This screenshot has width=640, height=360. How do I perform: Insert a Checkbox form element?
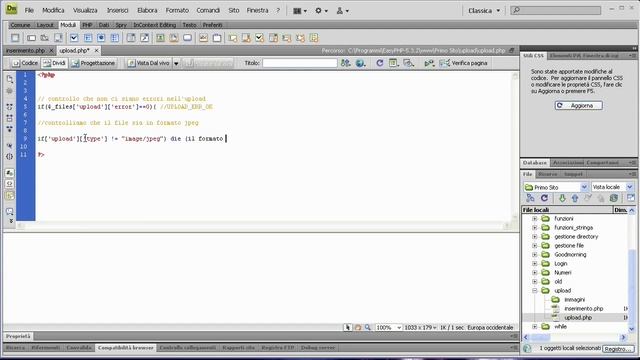pyautogui.click(x=74, y=38)
